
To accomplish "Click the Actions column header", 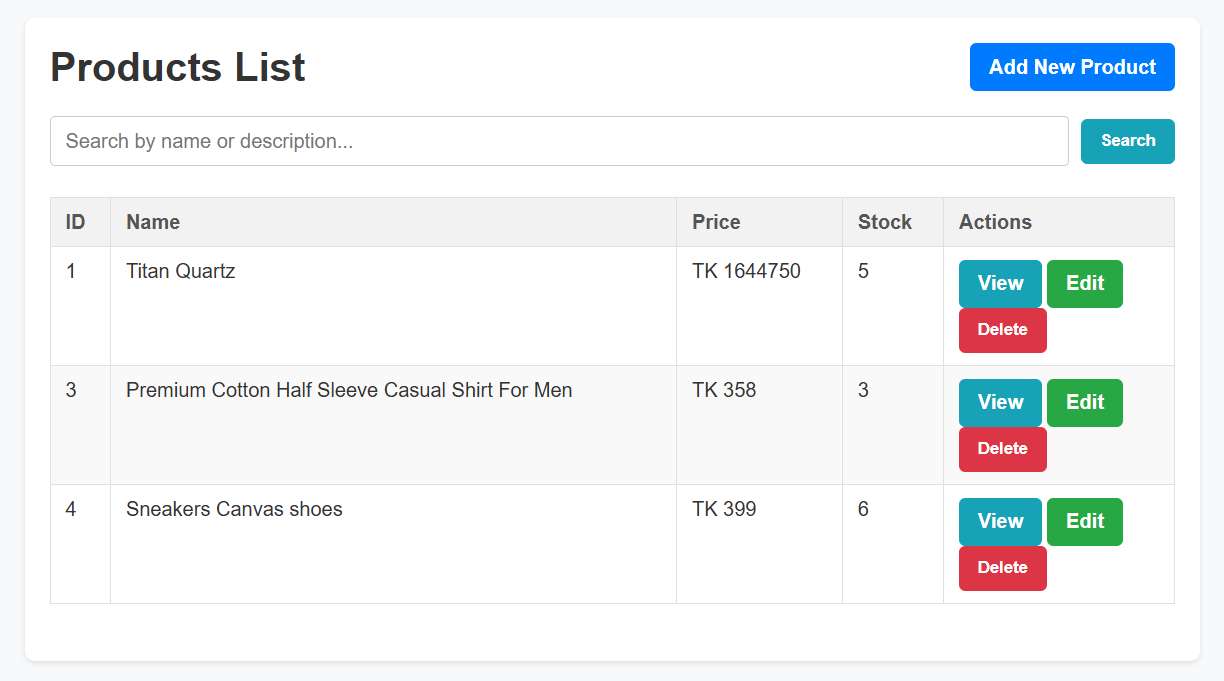I will point(995,222).
